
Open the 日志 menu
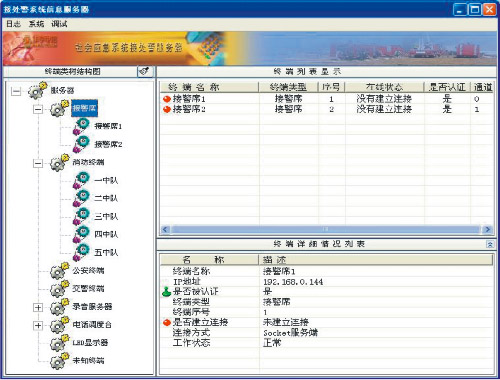coord(13,24)
